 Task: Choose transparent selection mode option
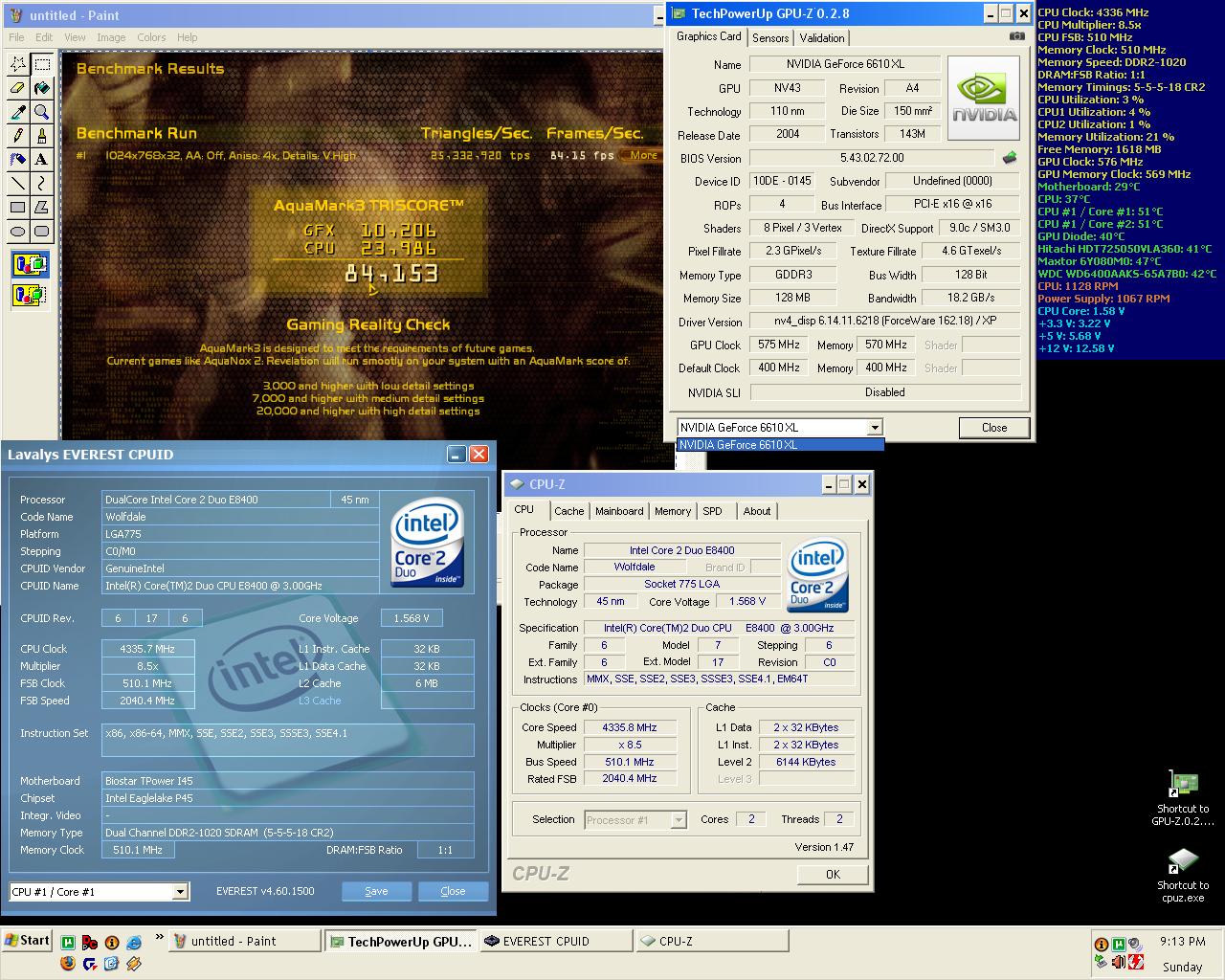point(30,295)
